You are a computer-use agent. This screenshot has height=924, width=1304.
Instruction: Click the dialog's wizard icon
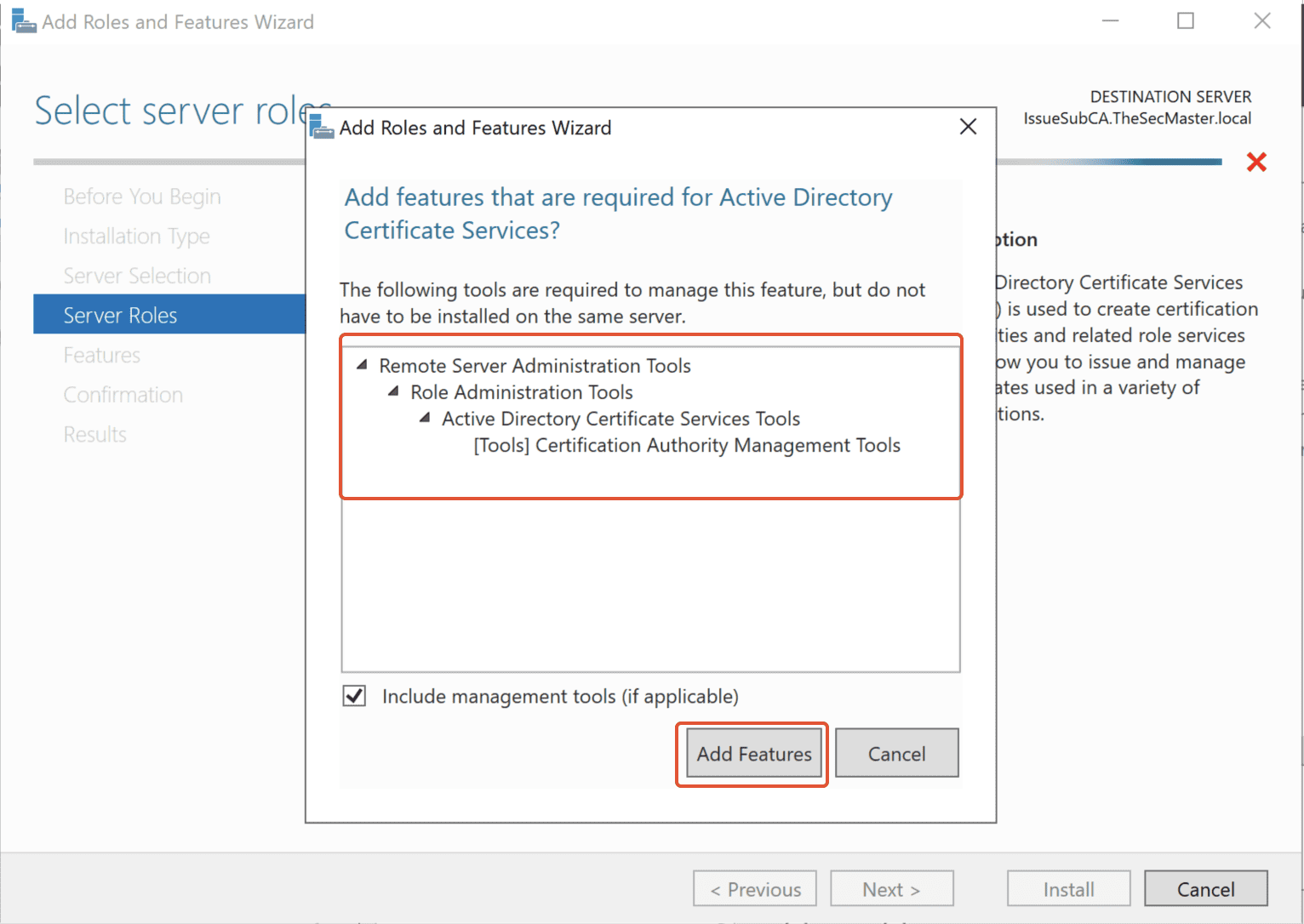pos(322,127)
